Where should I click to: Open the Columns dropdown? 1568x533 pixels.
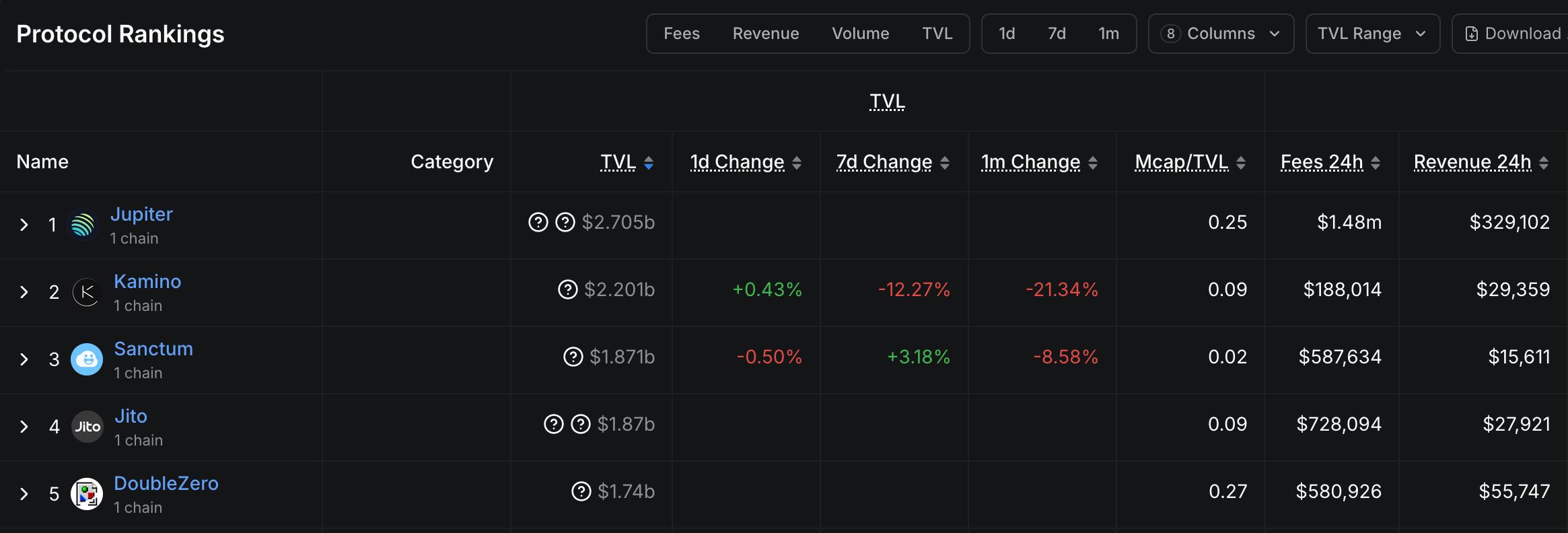[x=1221, y=34]
